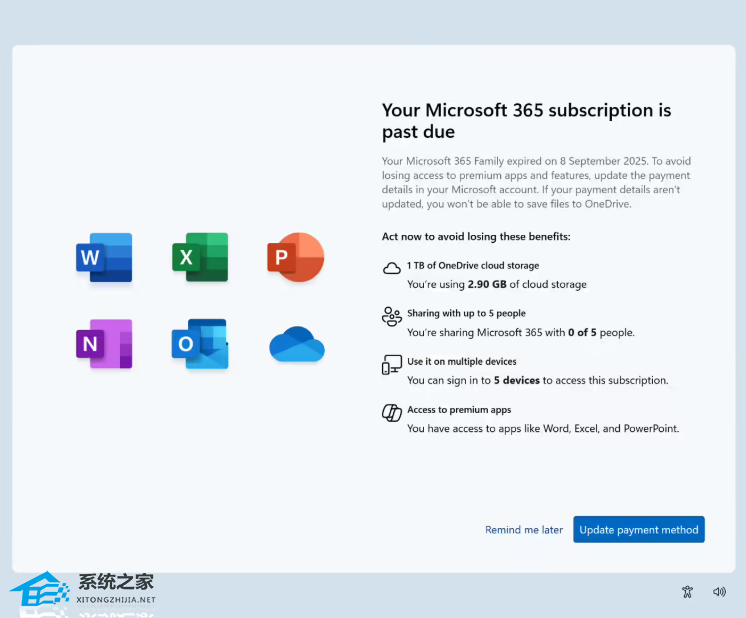Click the blue OneDrive cloud logo
Viewport: 746px width, 618px height.
click(x=297, y=344)
